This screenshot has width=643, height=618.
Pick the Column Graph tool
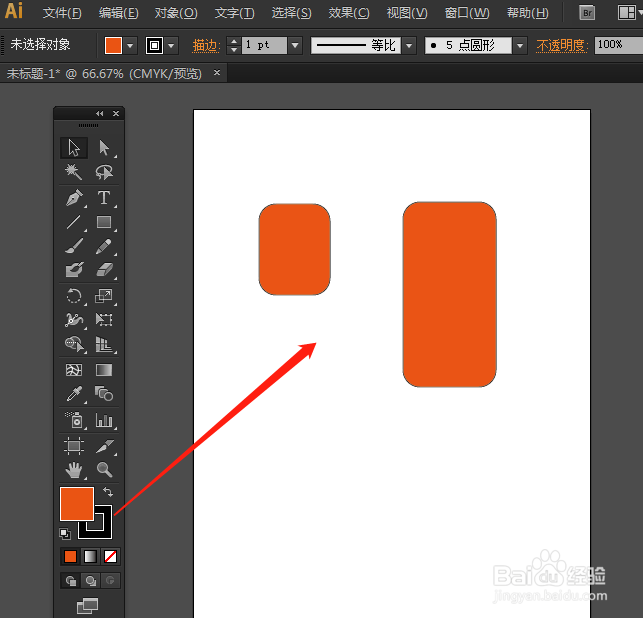[104, 420]
